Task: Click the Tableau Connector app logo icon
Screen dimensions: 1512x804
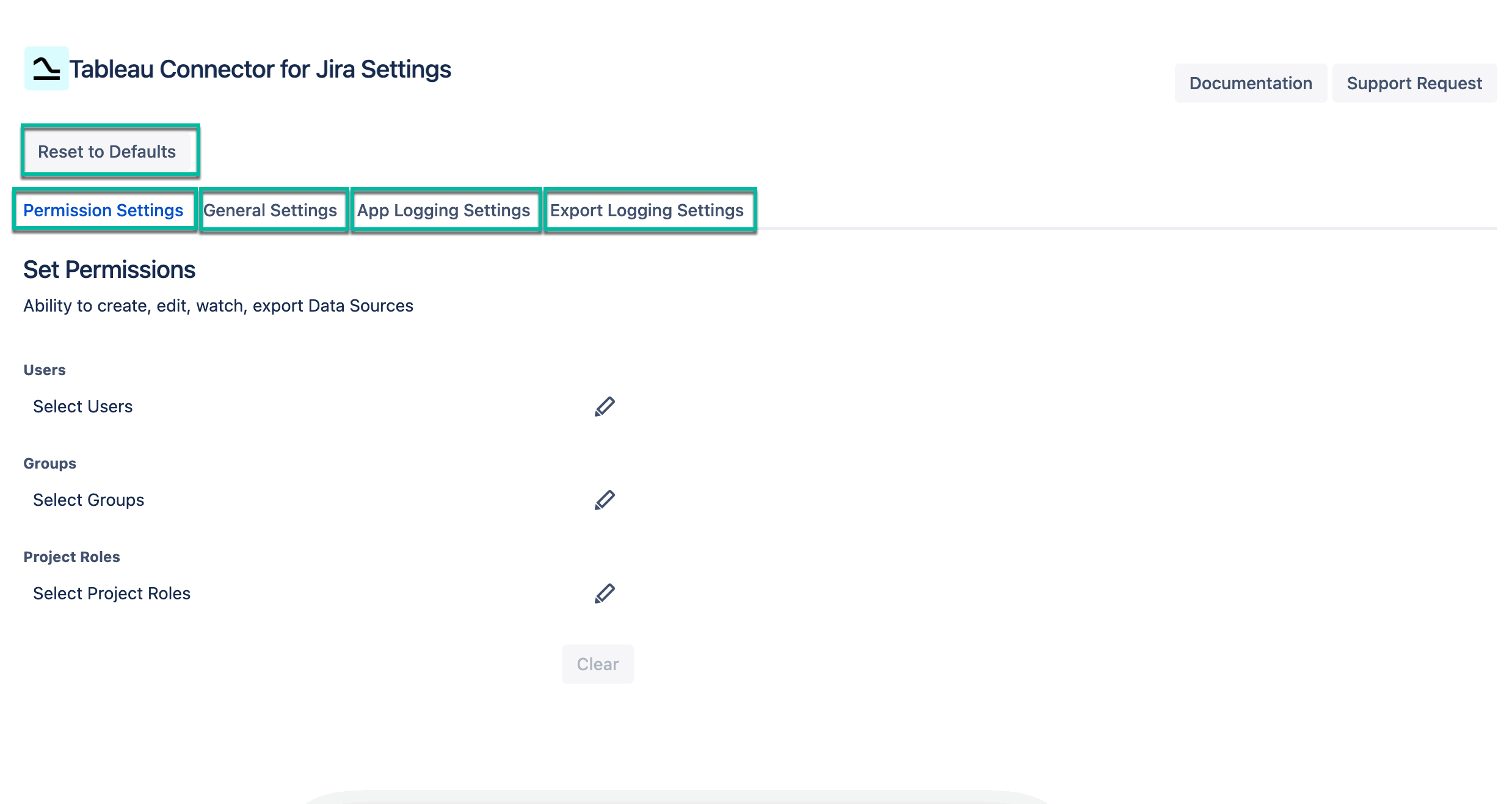Action: pyautogui.click(x=45, y=68)
